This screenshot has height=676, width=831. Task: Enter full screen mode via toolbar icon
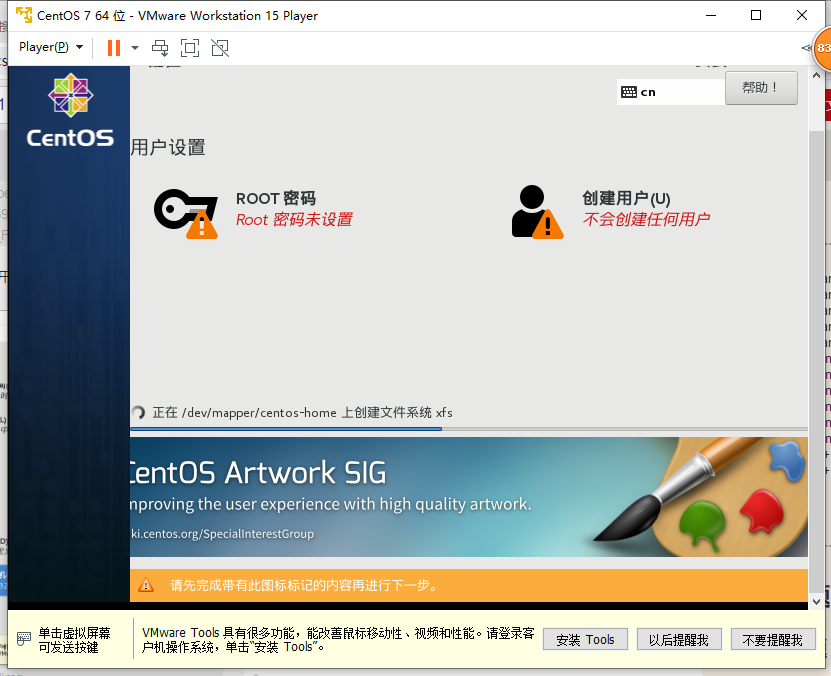point(190,48)
